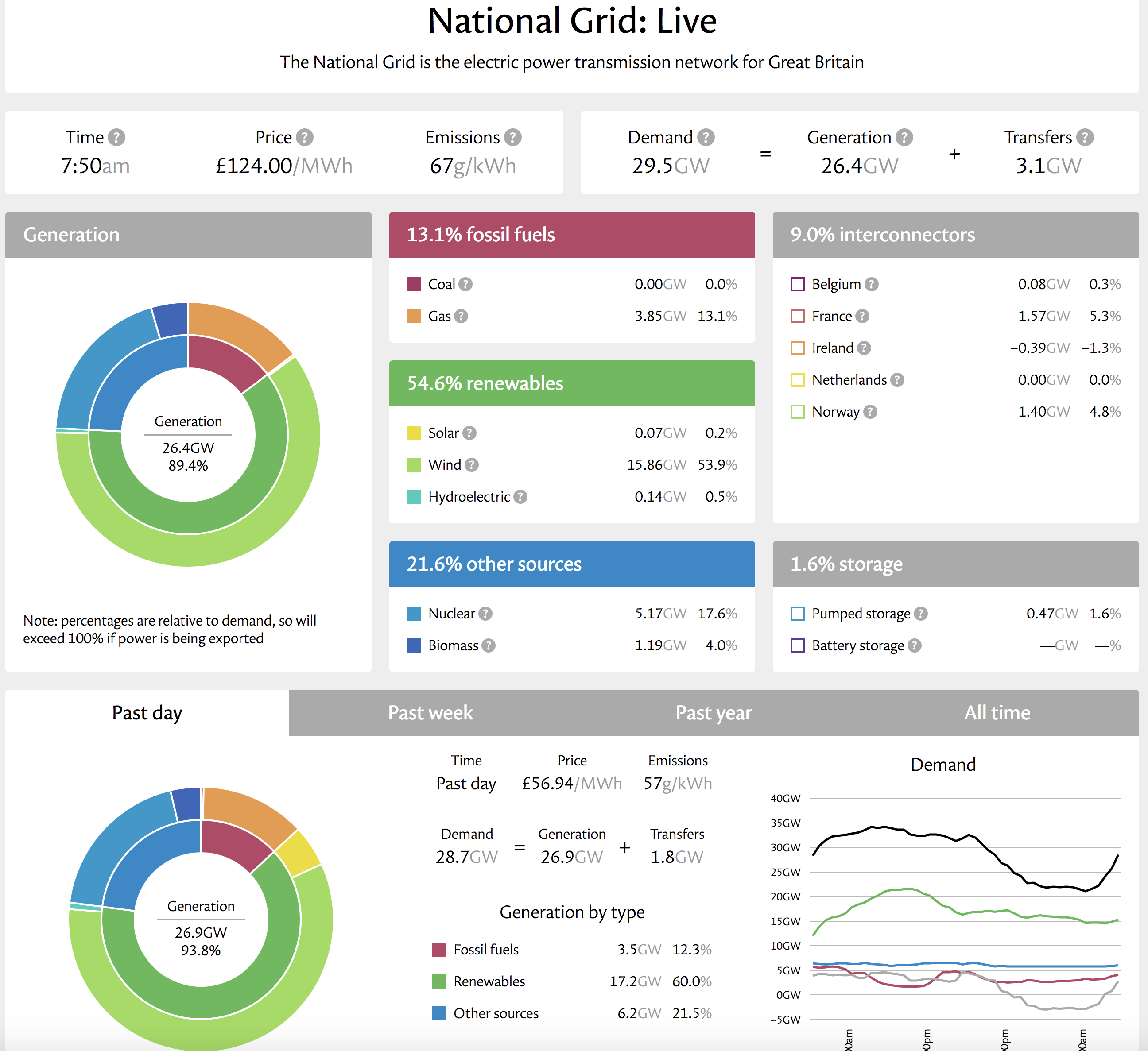The height and width of the screenshot is (1051, 1148).
Task: Open the help tooltip for Demand
Action: 706,137
